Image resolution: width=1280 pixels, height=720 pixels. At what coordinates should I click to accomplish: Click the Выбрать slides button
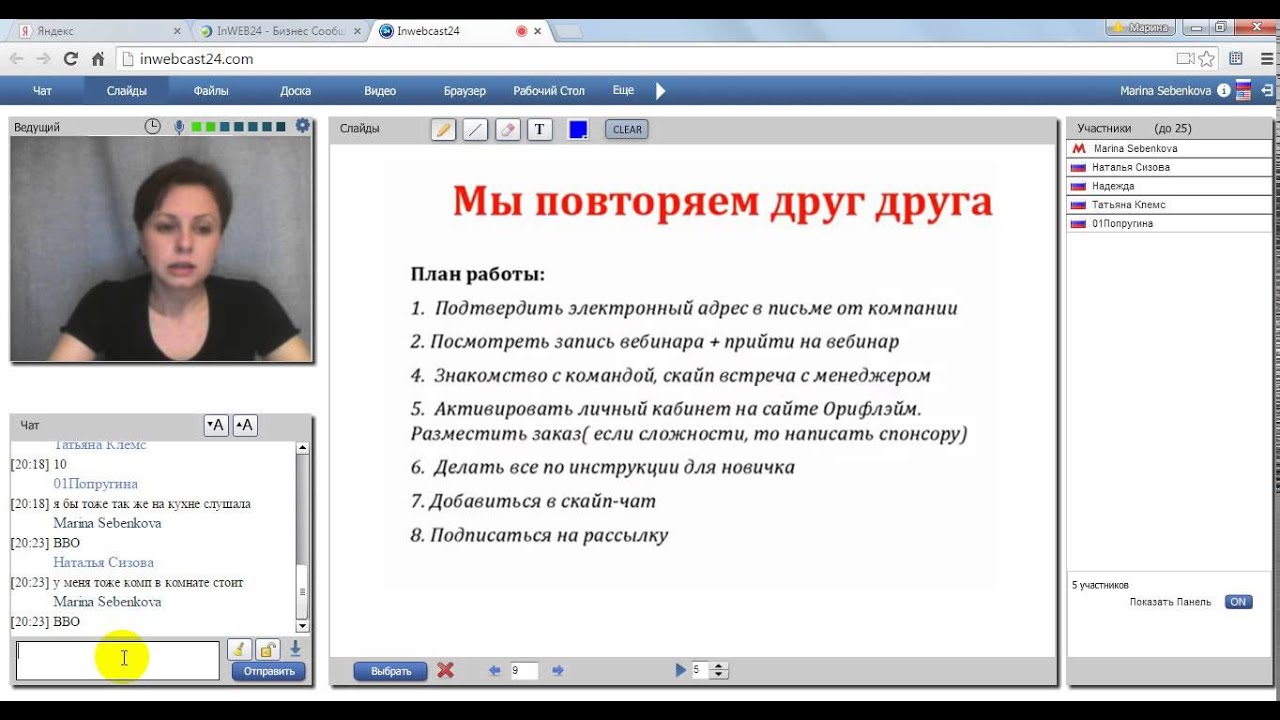(x=391, y=671)
